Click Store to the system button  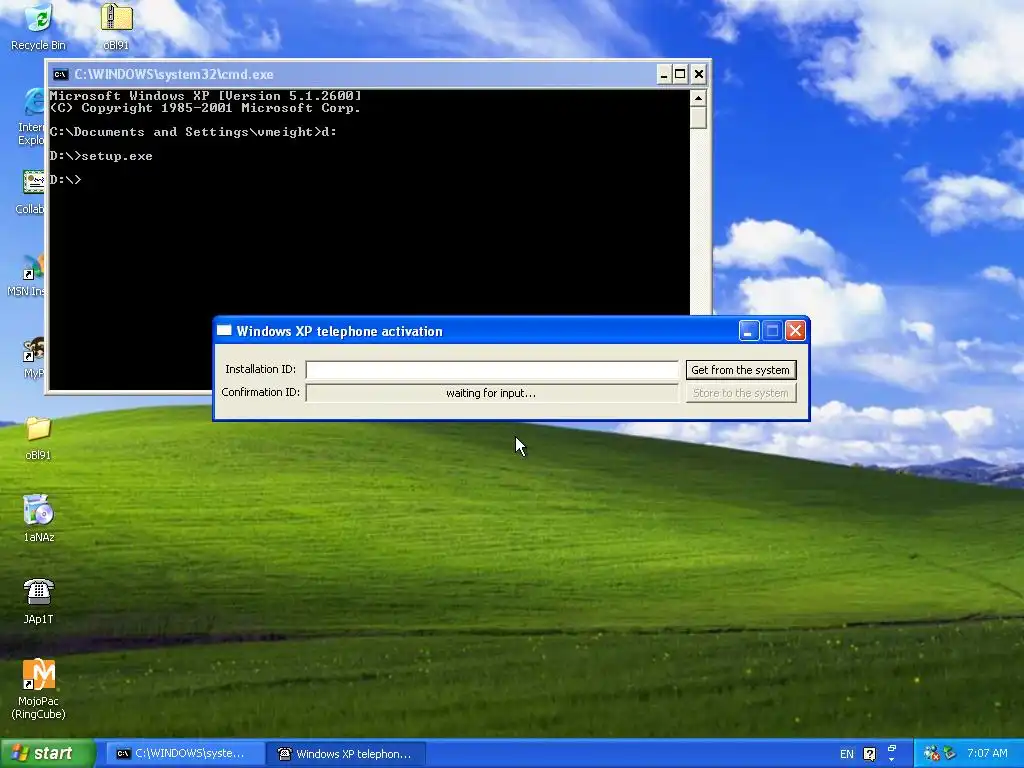(x=741, y=393)
